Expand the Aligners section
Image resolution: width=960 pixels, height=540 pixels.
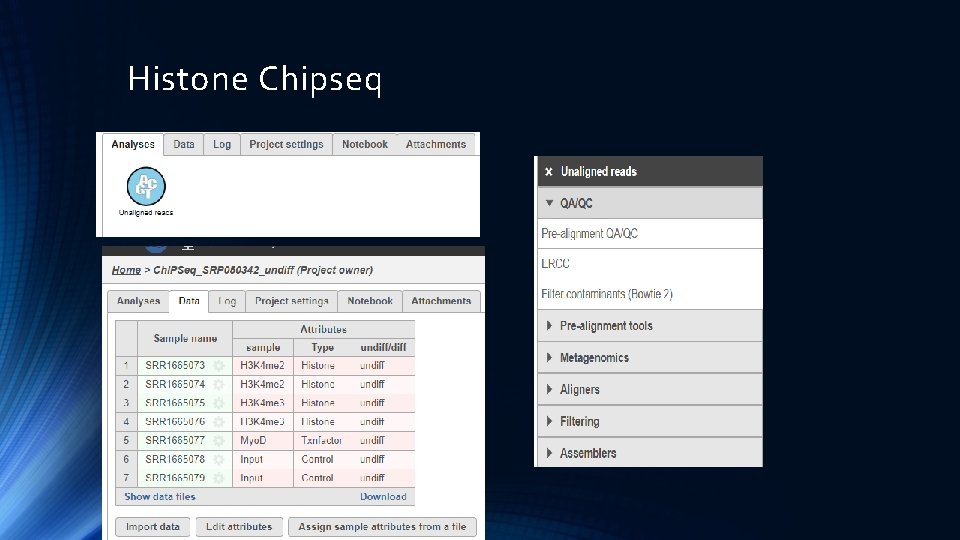tap(650, 389)
